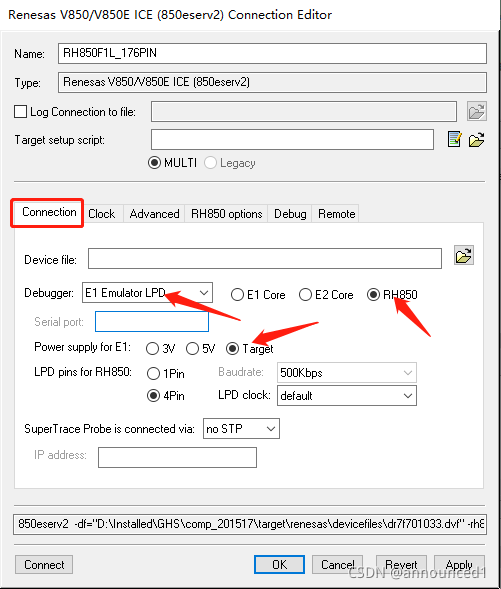Select MULTI script type
Viewport: 501px width, 589px height.
[154, 163]
